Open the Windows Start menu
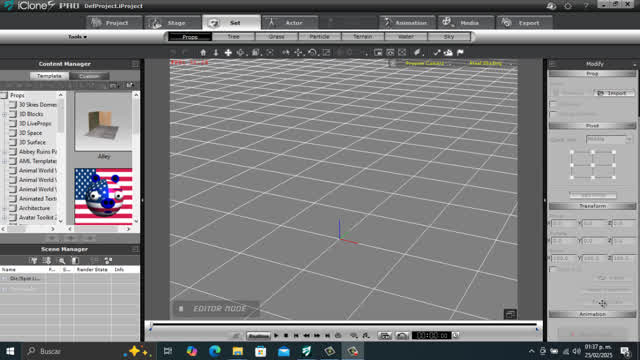The height and width of the screenshot is (360, 640). pyautogui.click(x=10, y=351)
